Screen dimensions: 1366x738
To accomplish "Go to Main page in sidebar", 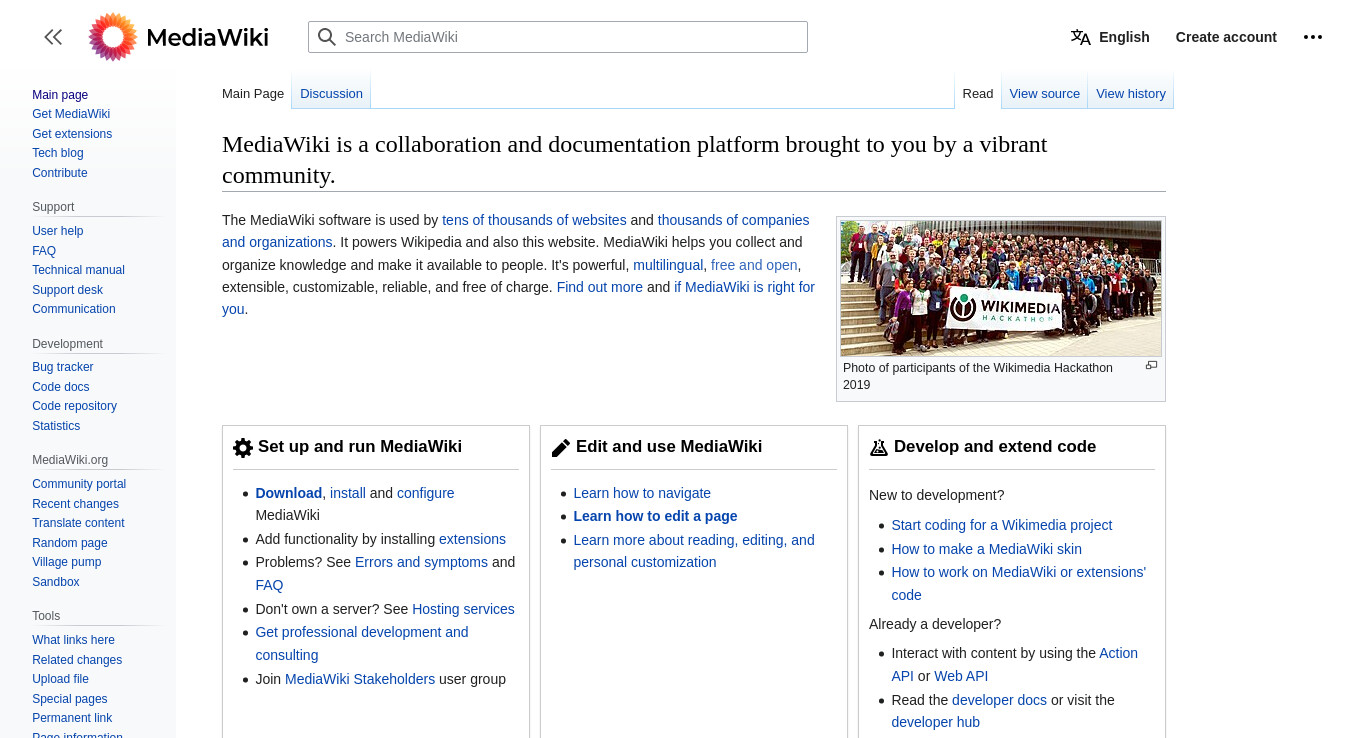I will (x=60, y=95).
